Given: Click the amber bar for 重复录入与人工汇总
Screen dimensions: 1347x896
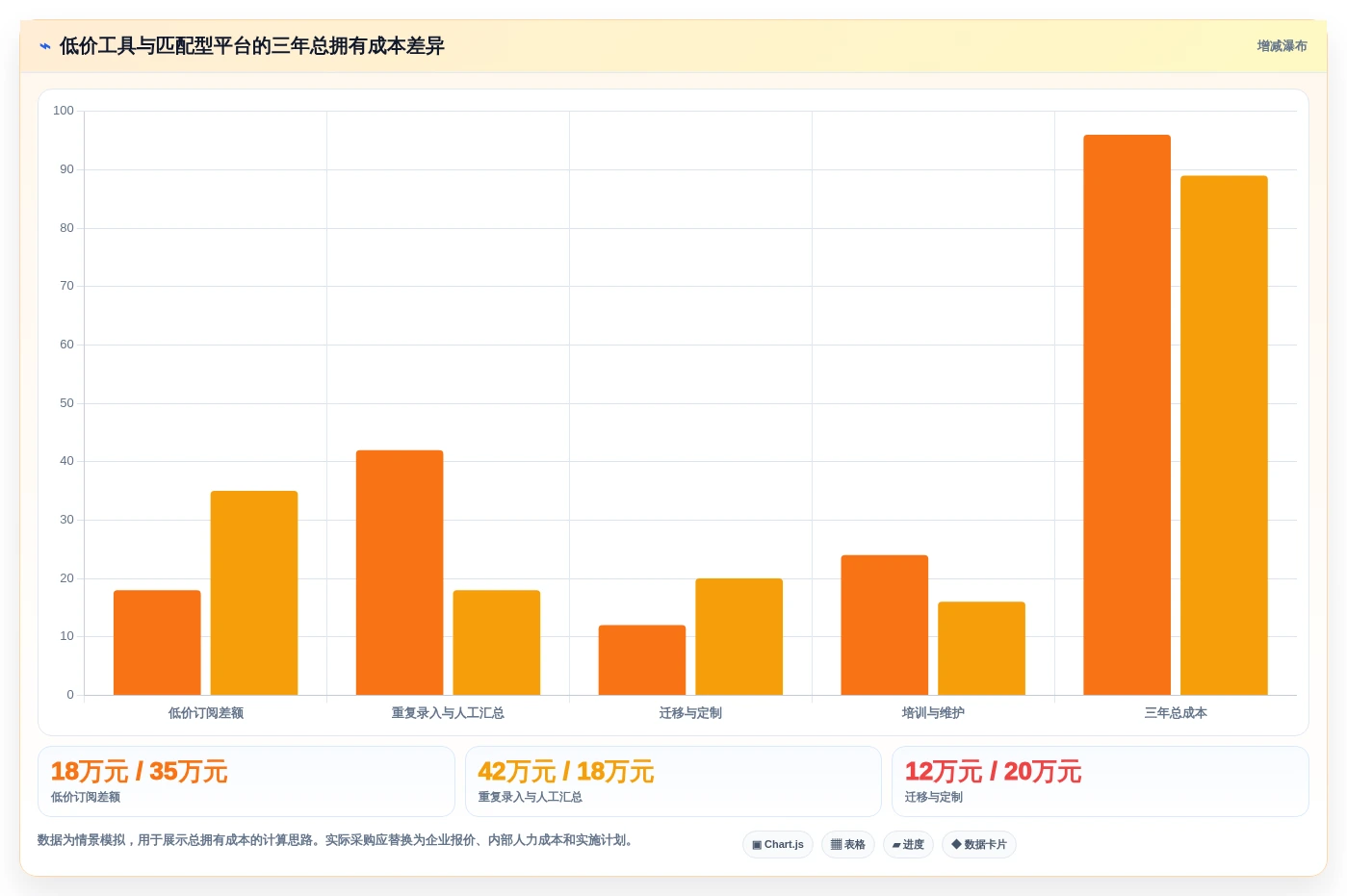Looking at the screenshot, I should point(497,643).
